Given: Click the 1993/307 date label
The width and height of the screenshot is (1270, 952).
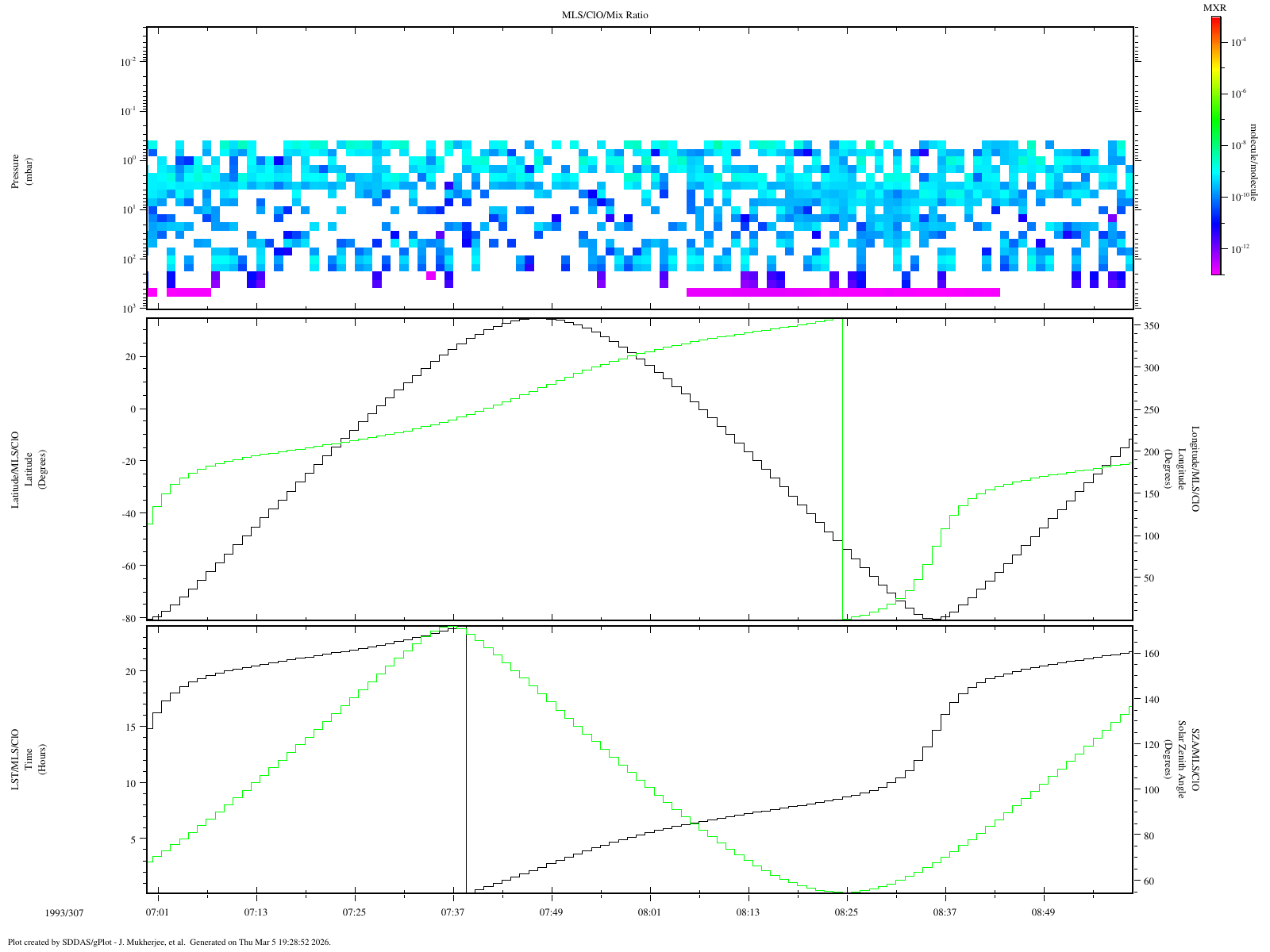Looking at the screenshot, I should 62,913.
